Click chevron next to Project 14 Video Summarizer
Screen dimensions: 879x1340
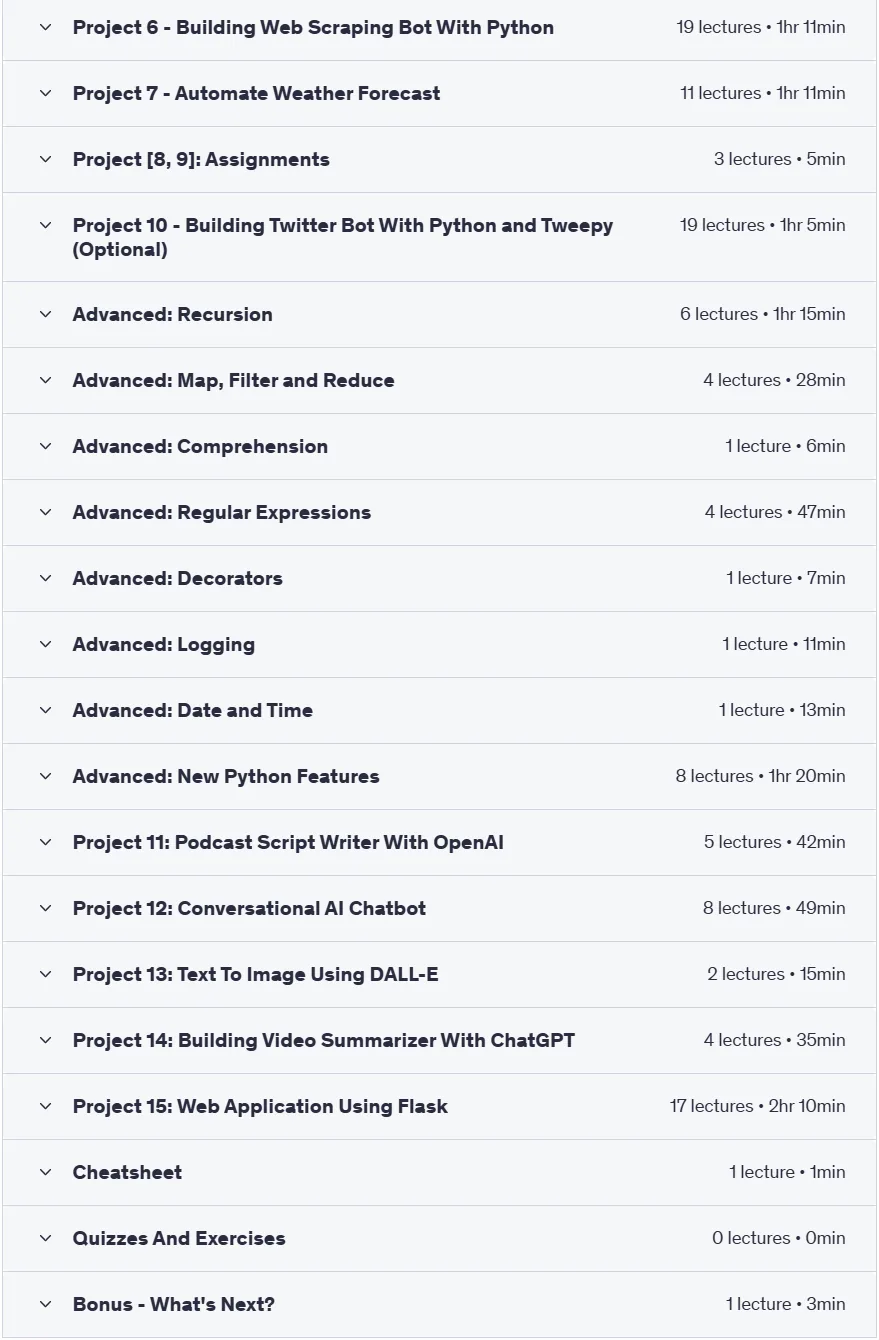pyautogui.click(x=45, y=1041)
